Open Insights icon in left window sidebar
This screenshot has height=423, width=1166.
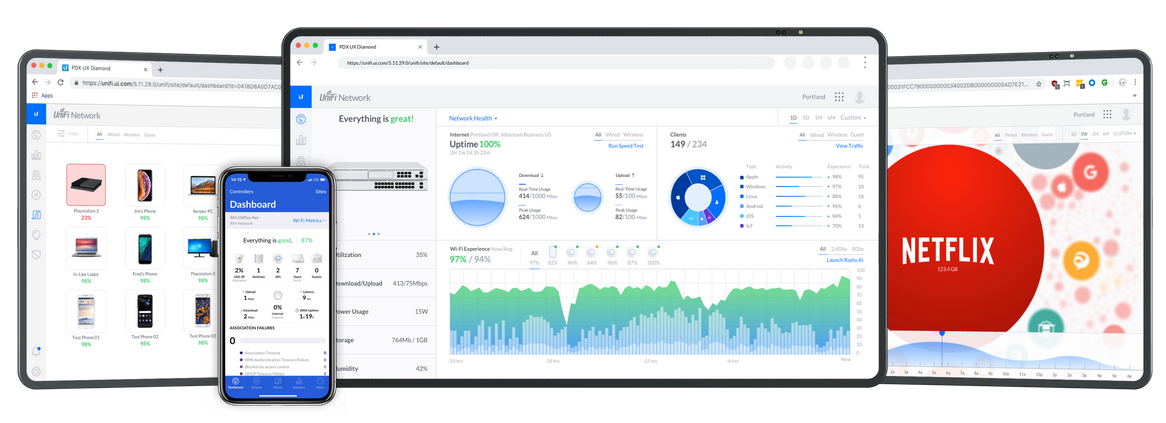(36, 234)
